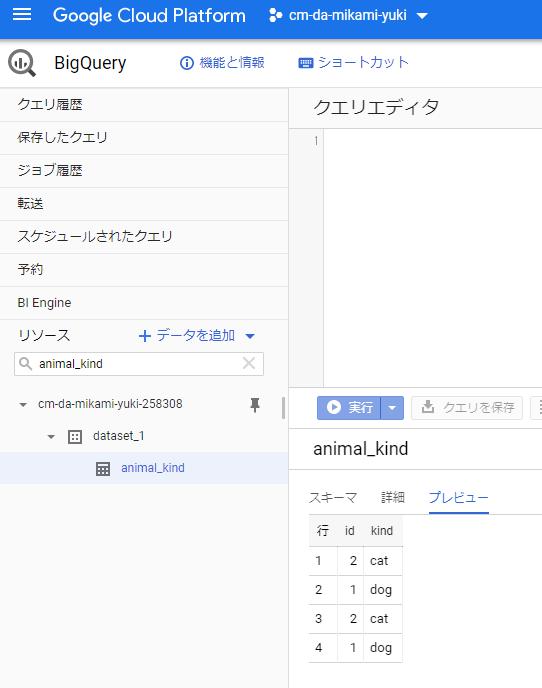This screenshot has height=688, width=542.
Task: Click the BigQuery magnifier logo icon
Action: [22, 63]
